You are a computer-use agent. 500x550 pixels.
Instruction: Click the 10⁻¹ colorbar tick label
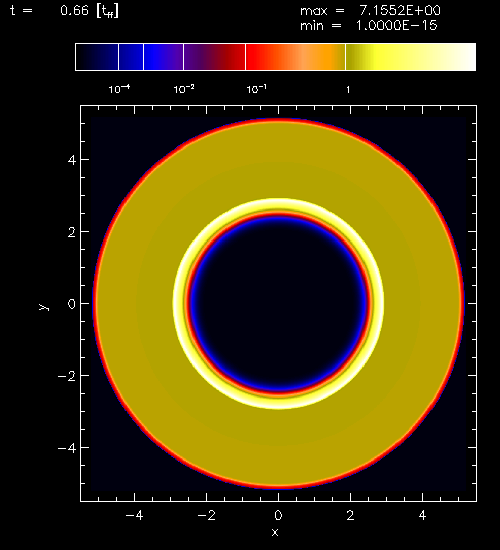point(256,89)
